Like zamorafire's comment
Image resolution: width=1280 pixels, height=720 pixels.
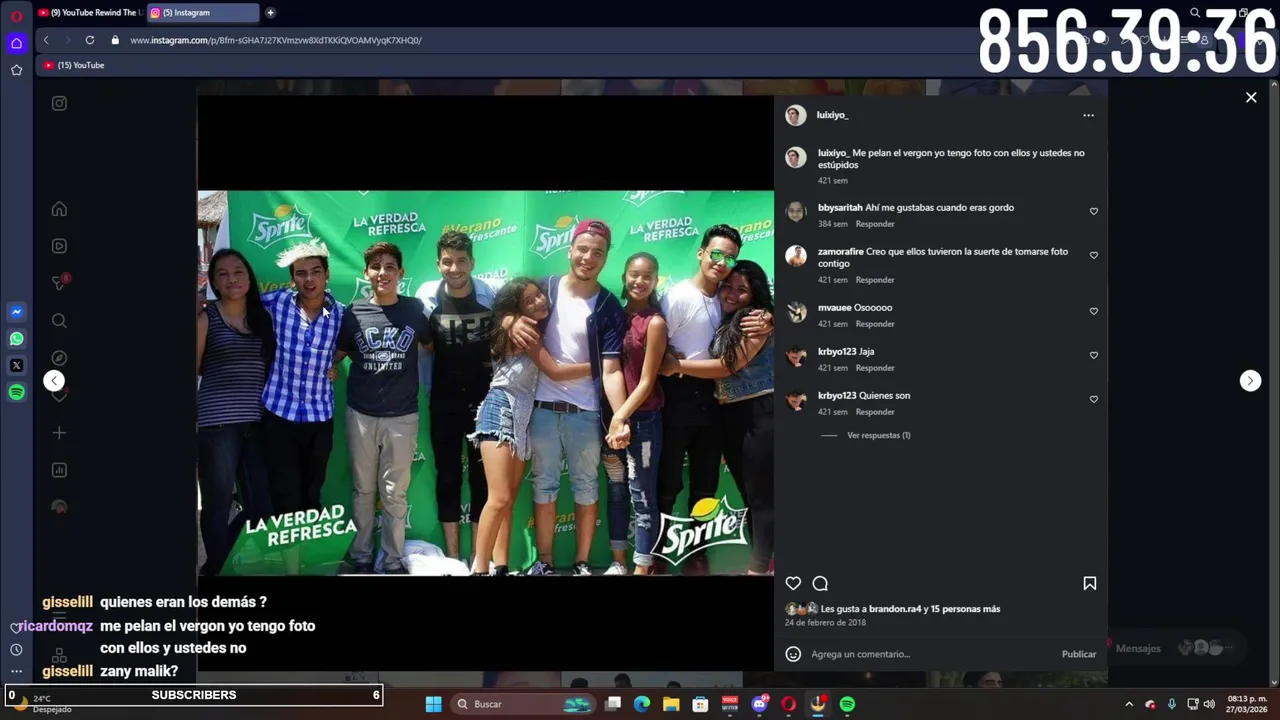coord(1093,255)
